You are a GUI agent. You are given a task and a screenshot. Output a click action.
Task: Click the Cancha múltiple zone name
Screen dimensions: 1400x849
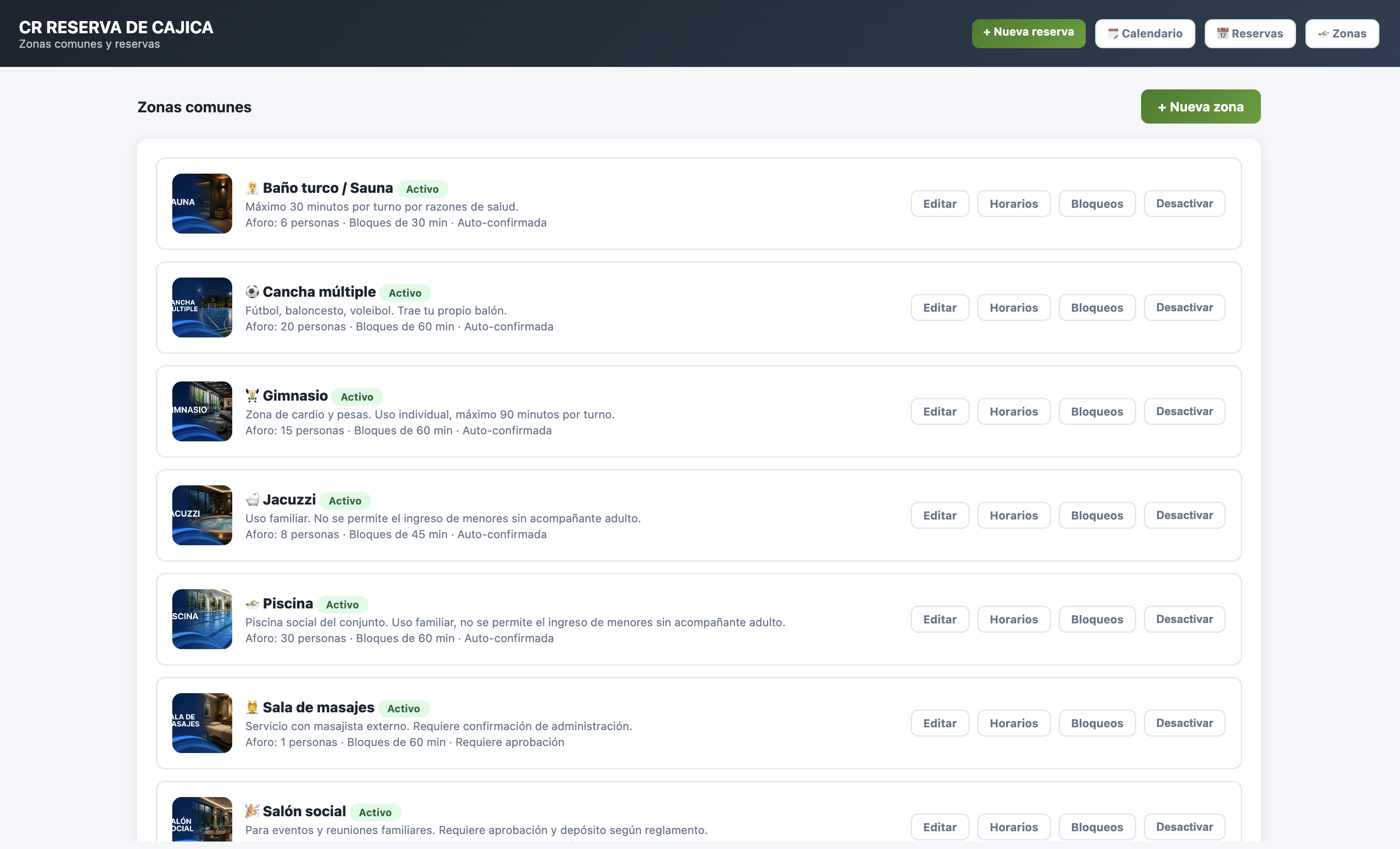(x=319, y=291)
